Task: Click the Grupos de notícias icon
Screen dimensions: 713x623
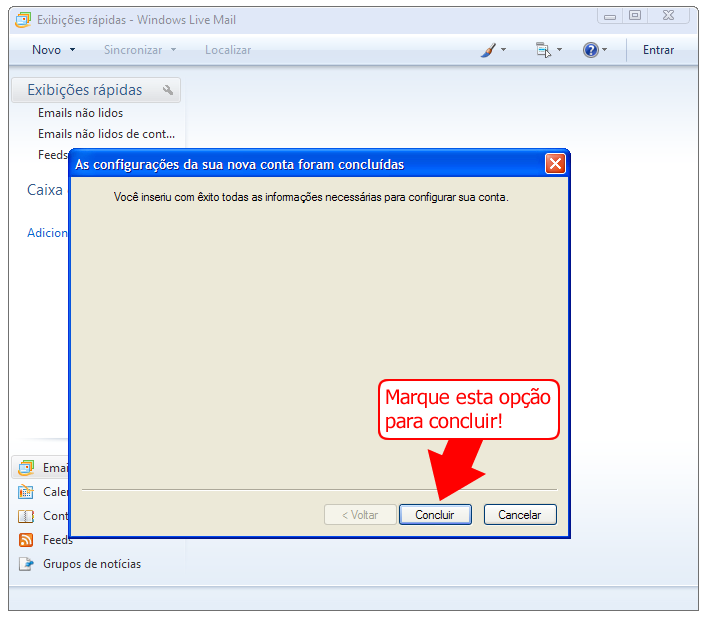Action: [26, 564]
